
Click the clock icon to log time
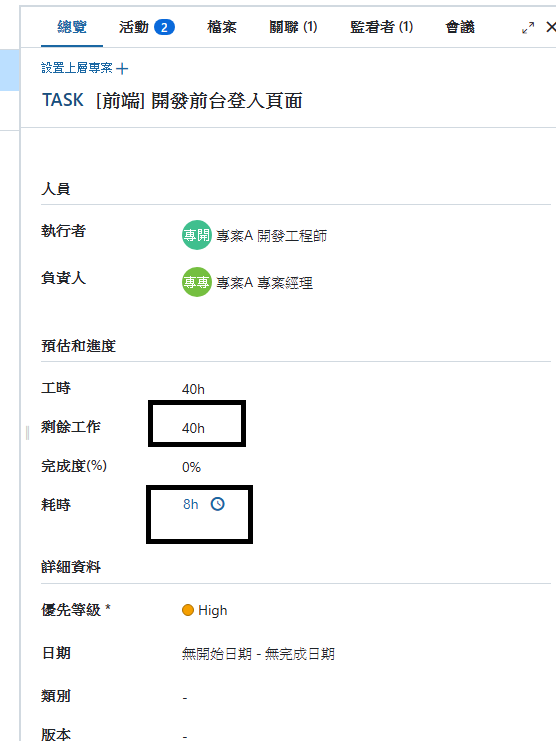pyautogui.click(x=217, y=504)
